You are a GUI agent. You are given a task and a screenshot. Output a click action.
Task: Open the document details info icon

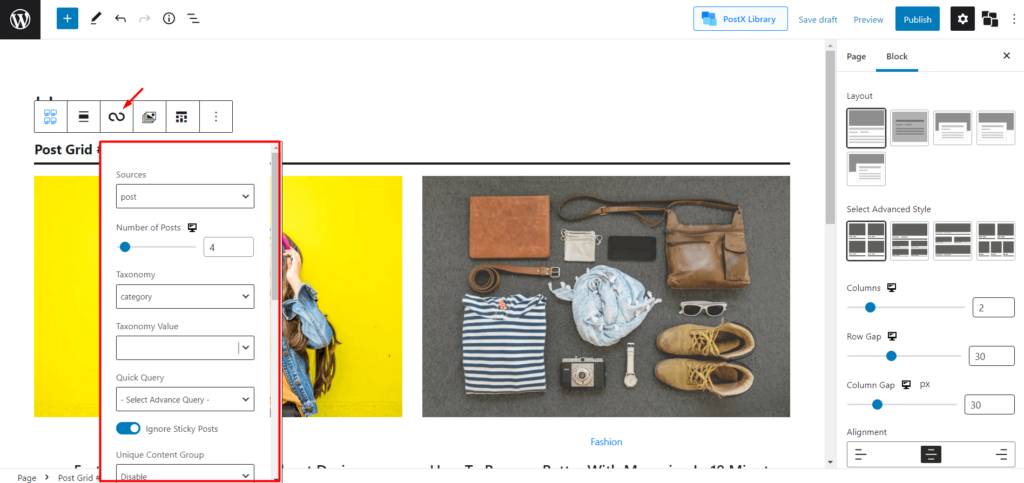[x=169, y=19]
